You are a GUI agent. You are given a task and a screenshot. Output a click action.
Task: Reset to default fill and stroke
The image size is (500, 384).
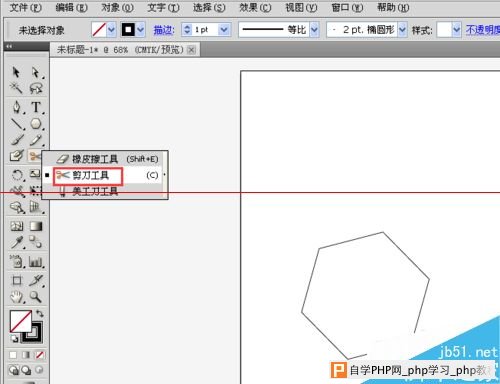tap(14, 339)
